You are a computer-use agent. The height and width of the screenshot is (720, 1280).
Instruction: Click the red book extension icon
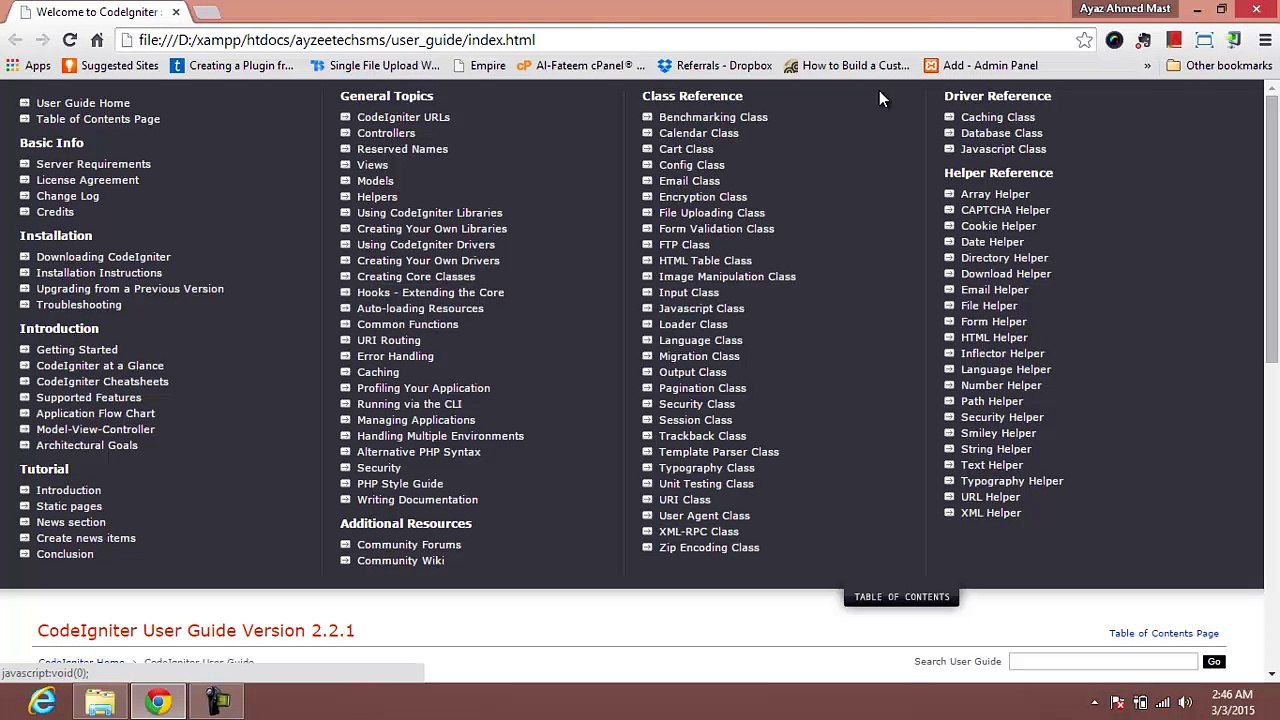1174,40
